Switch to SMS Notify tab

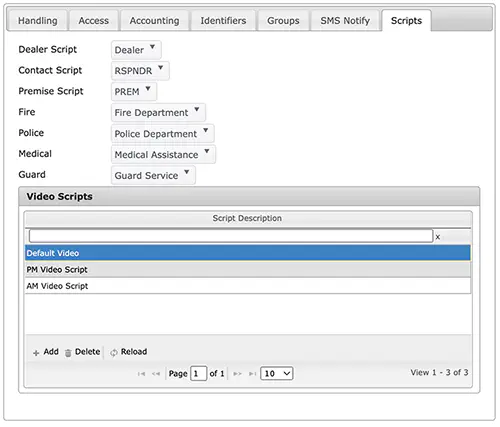tap(345, 21)
